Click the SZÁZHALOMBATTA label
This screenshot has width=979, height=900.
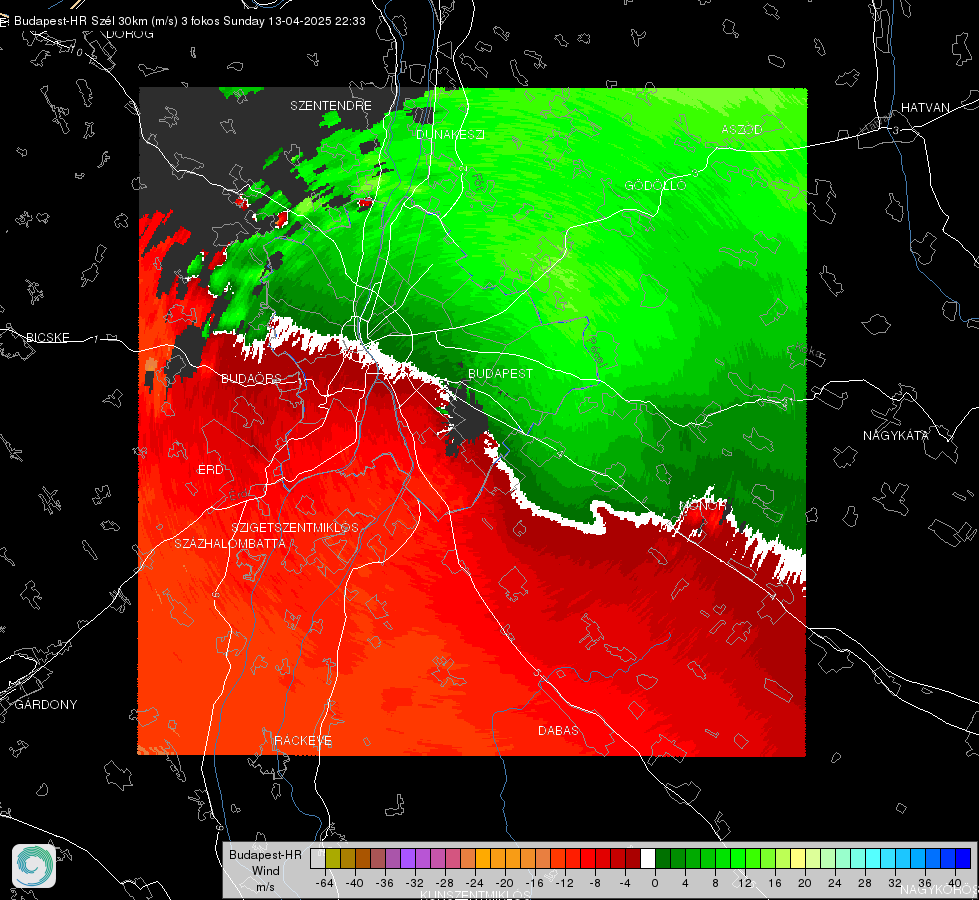click(230, 543)
